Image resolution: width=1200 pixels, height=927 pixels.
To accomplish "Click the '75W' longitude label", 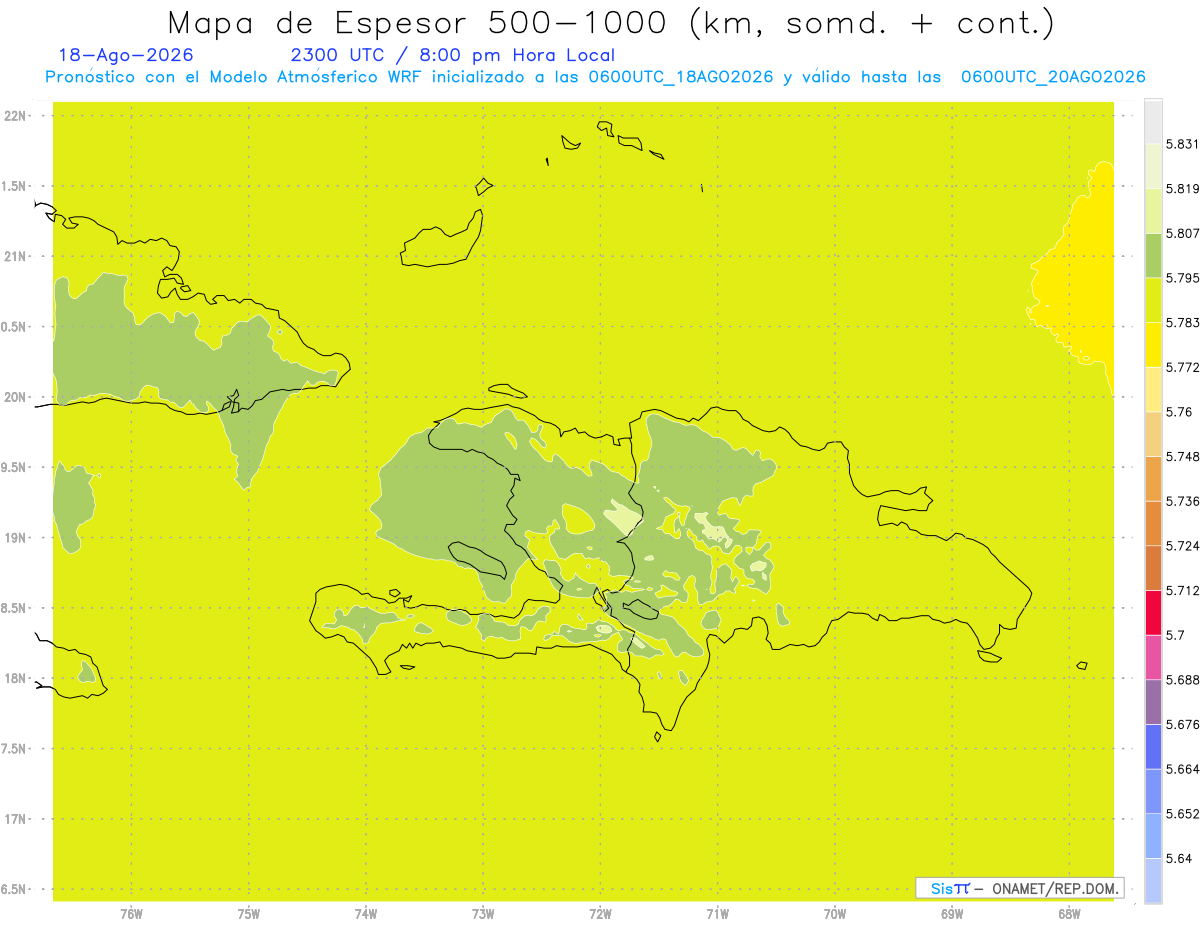I will click(249, 914).
